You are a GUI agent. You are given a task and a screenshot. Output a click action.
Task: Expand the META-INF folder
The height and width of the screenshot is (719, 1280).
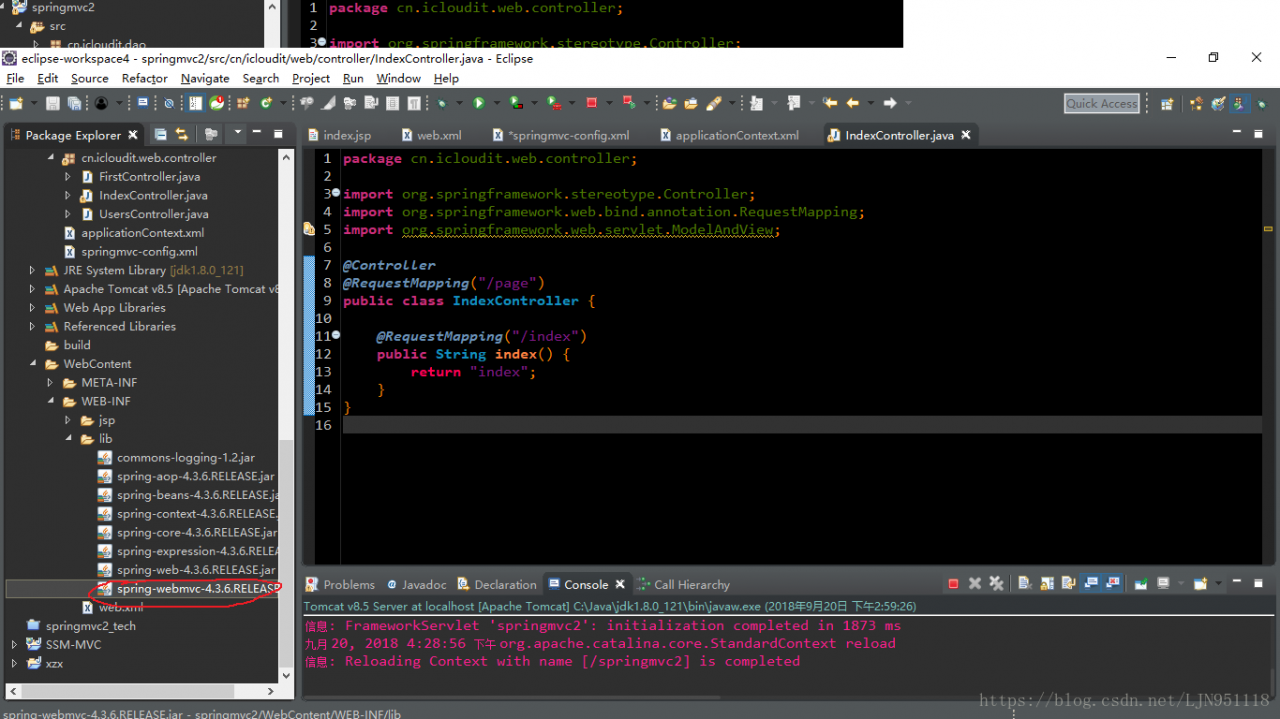50,383
